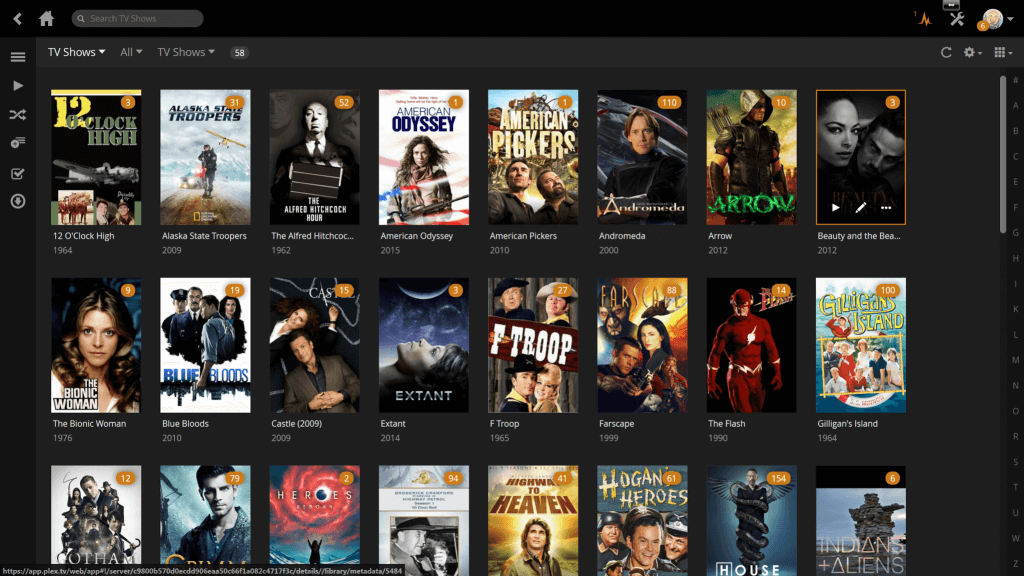This screenshot has height=576, width=1024.
Task: Open the Indians + Aliens poster
Action: [861, 520]
